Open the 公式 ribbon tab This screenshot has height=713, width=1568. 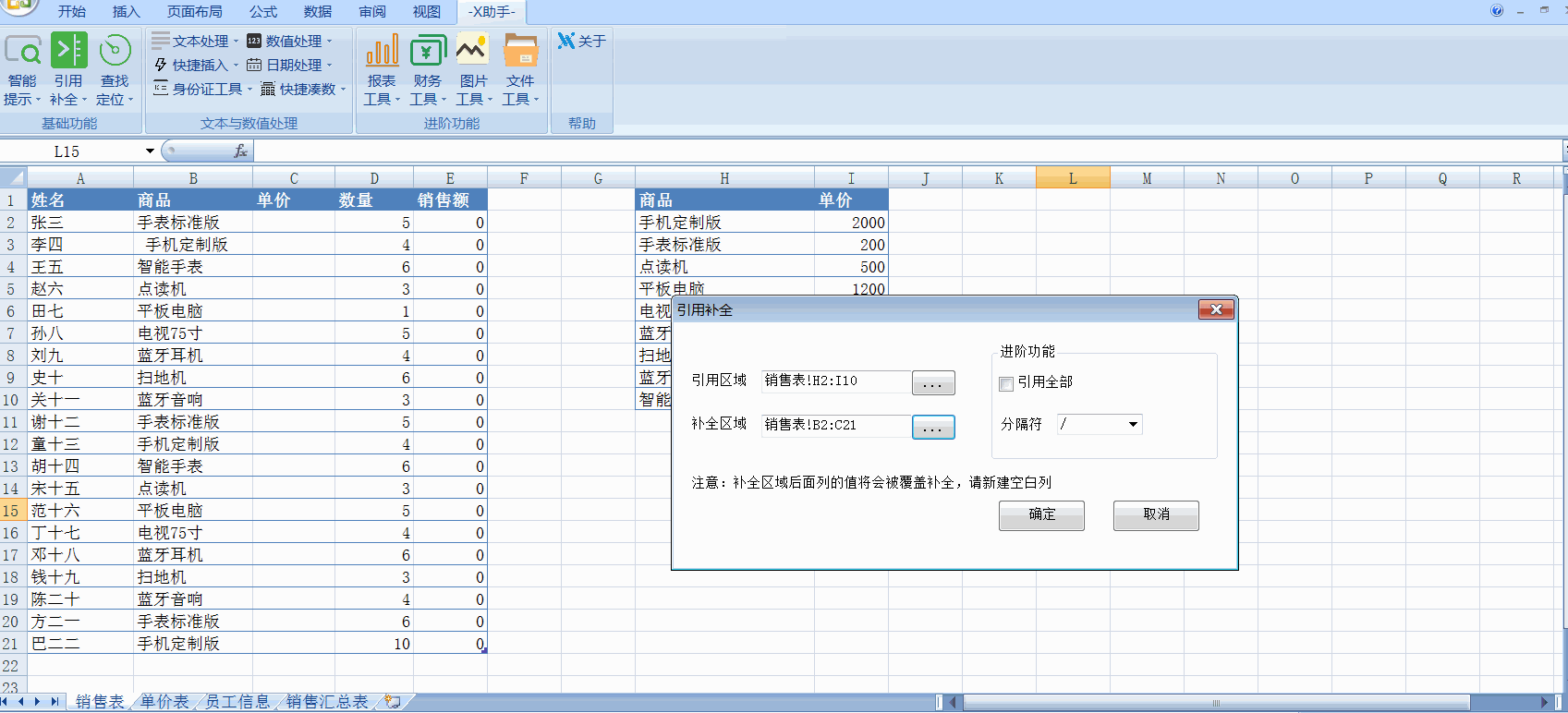pyautogui.click(x=263, y=11)
